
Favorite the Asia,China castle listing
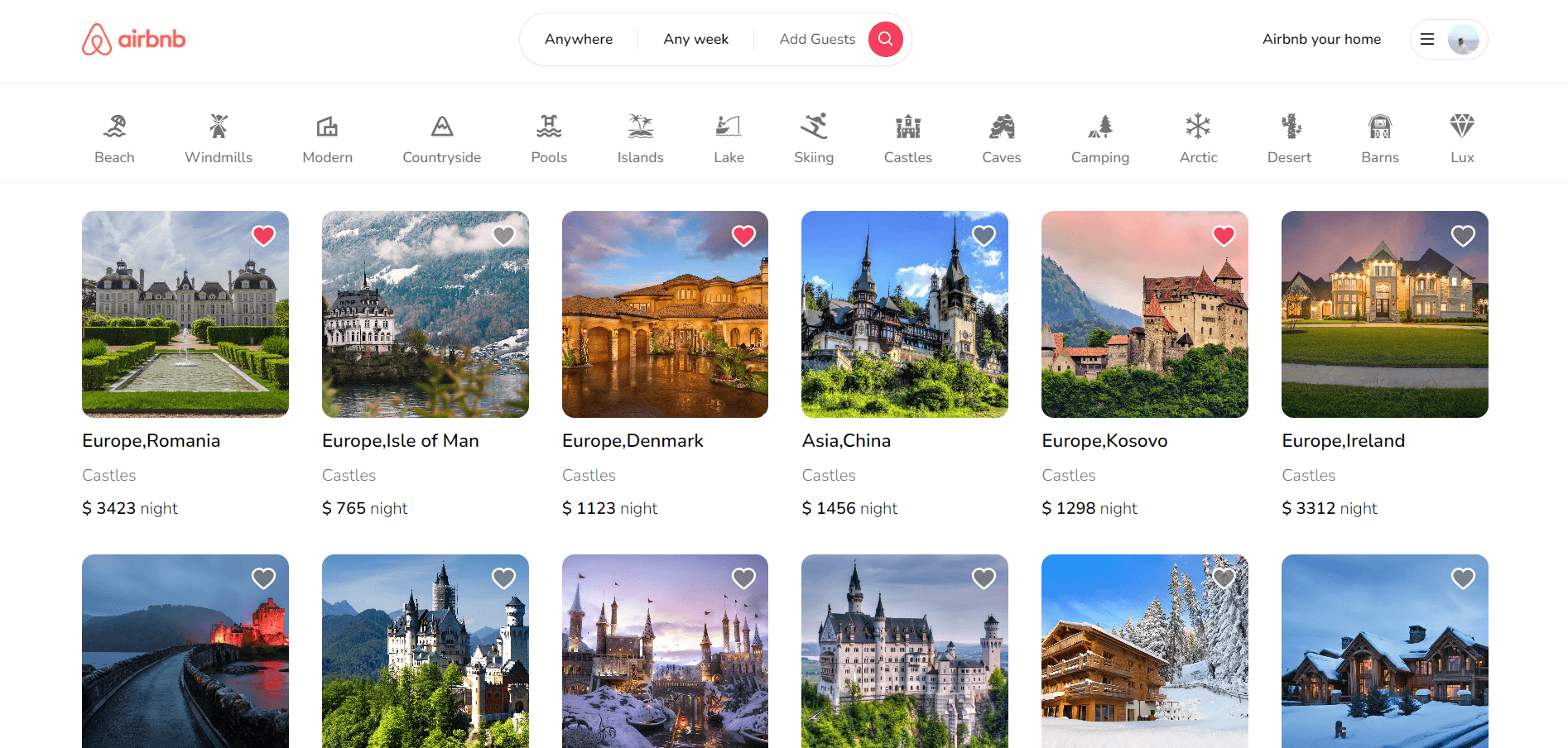point(984,236)
